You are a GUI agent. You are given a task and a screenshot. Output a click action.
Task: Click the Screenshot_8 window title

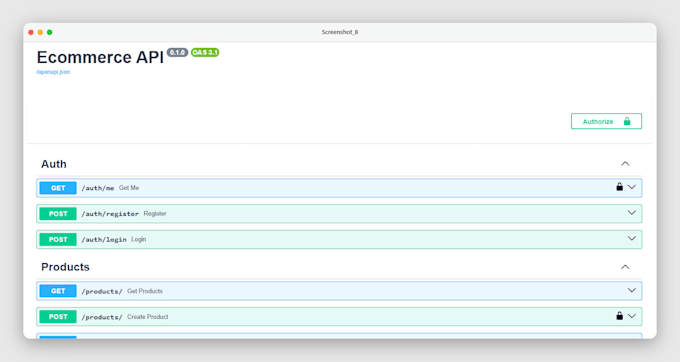(x=340, y=32)
